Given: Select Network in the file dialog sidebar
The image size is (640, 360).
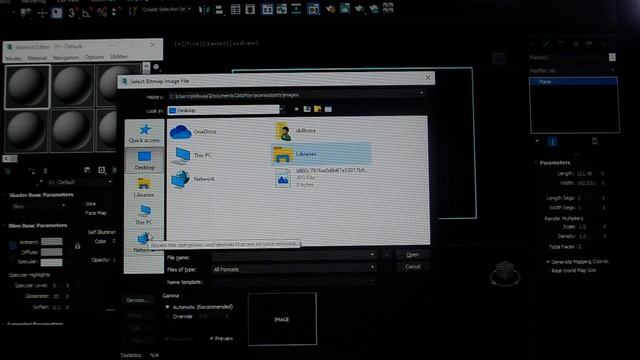Looking at the screenshot, I should point(142,242).
